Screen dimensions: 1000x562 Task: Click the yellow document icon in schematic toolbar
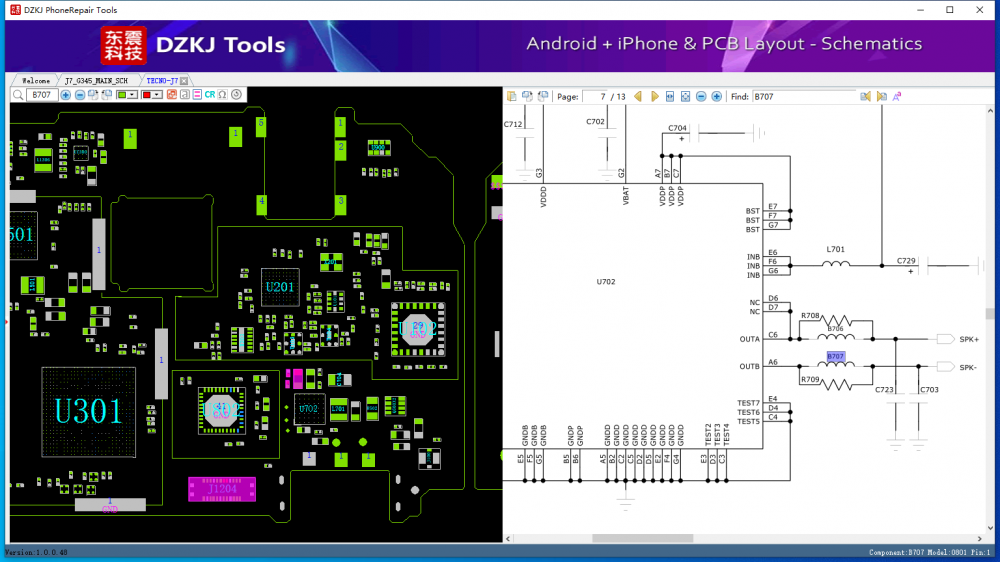click(511, 96)
